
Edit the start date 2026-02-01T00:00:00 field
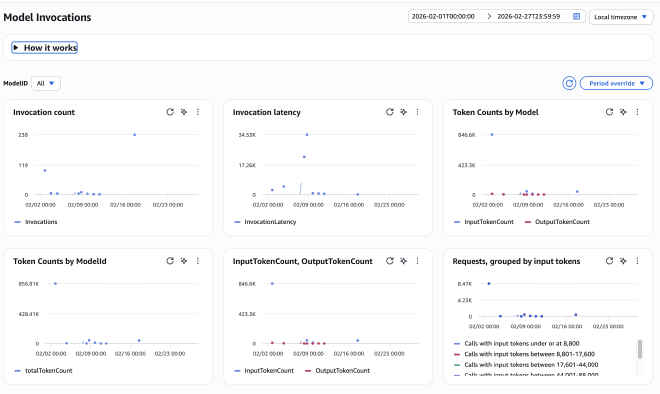[x=443, y=16]
